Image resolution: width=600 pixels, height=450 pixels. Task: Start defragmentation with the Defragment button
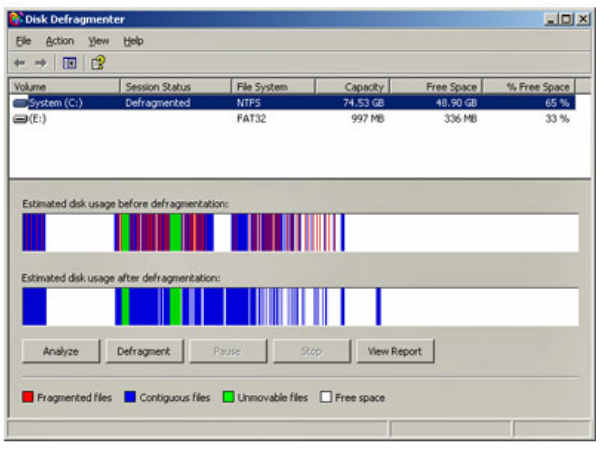[x=144, y=351]
